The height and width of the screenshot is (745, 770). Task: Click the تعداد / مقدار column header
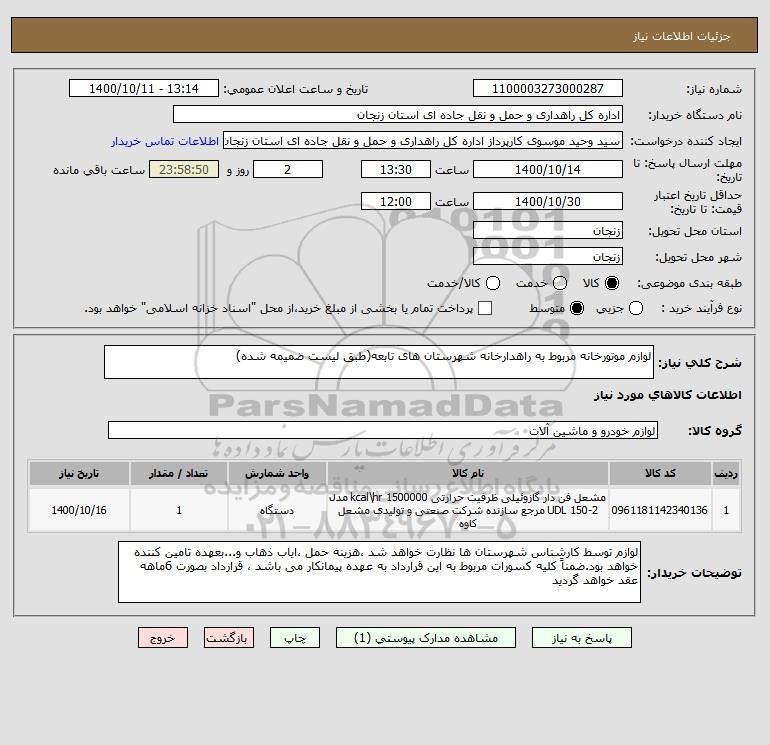coord(179,473)
